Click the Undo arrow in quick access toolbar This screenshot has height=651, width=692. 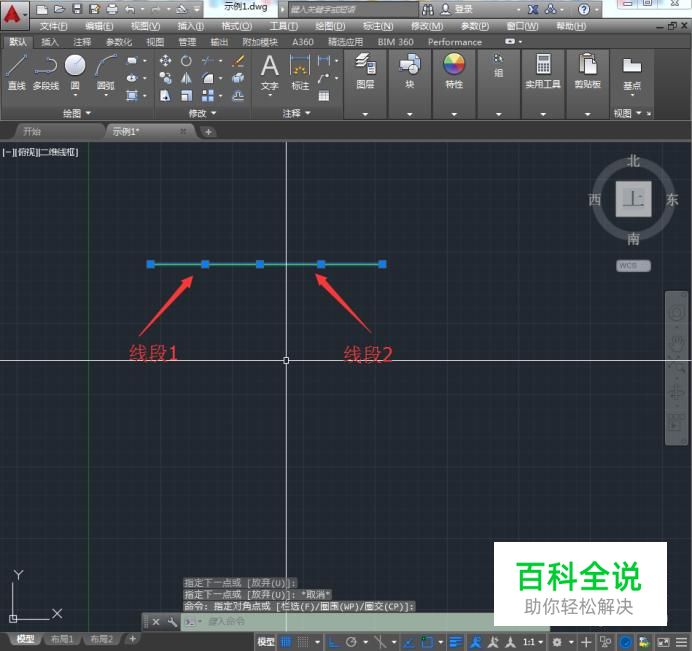[x=130, y=9]
